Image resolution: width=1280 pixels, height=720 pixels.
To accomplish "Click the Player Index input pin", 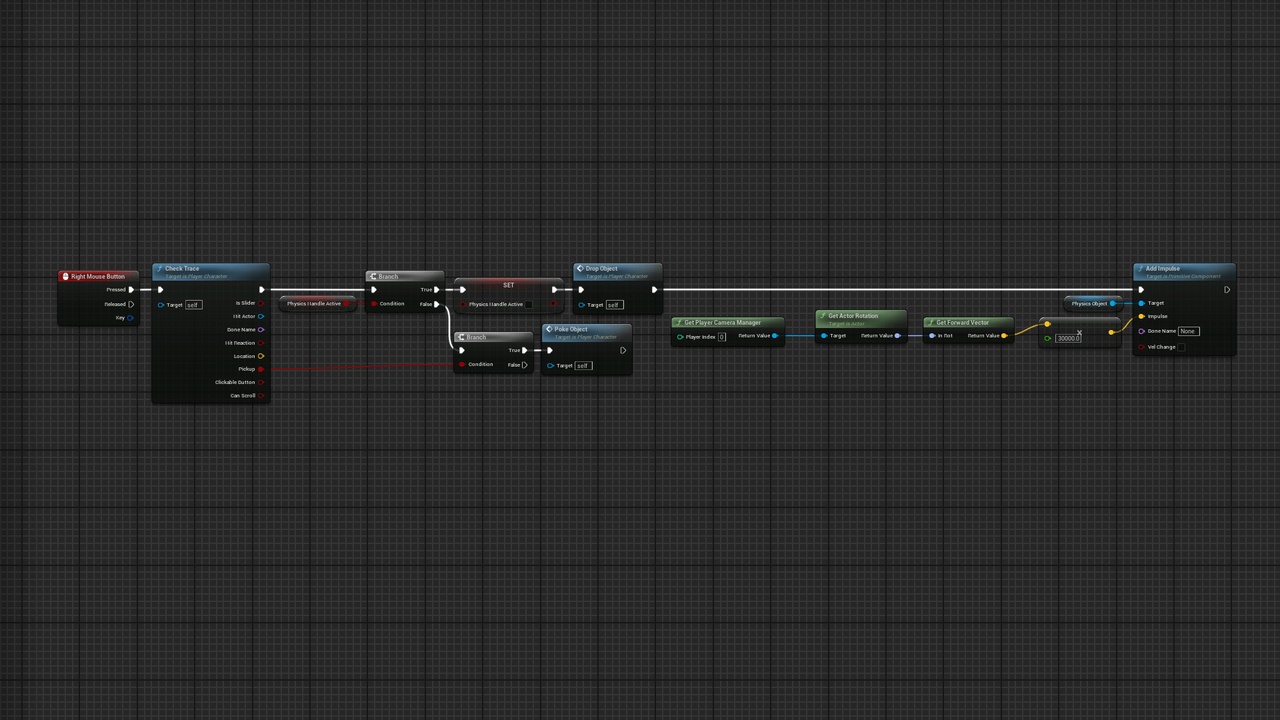I will pos(680,337).
